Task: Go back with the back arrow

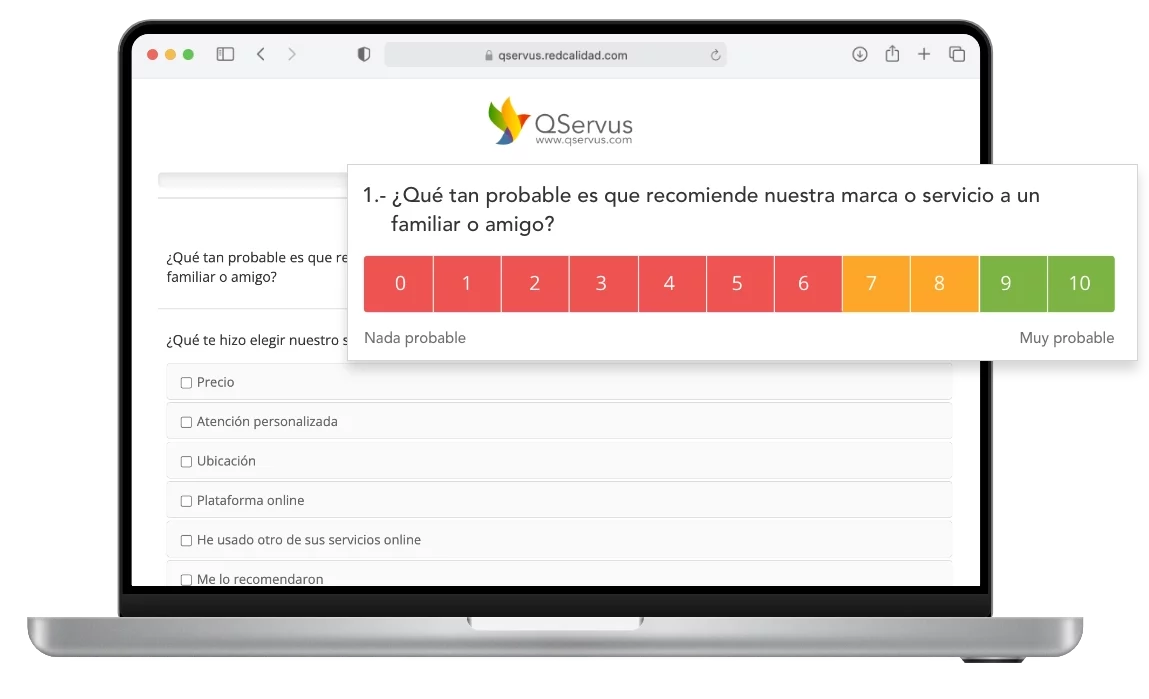Action: (260, 55)
